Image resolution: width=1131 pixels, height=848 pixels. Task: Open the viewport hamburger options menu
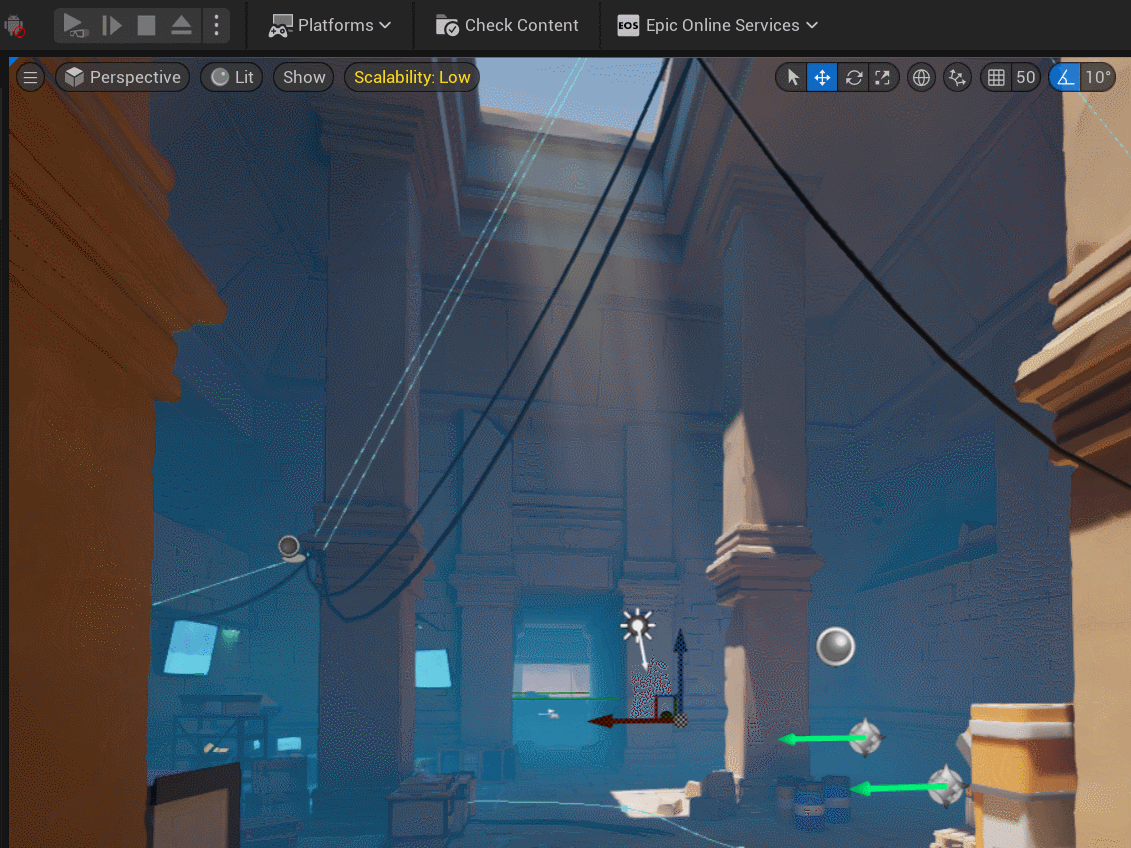(31, 78)
